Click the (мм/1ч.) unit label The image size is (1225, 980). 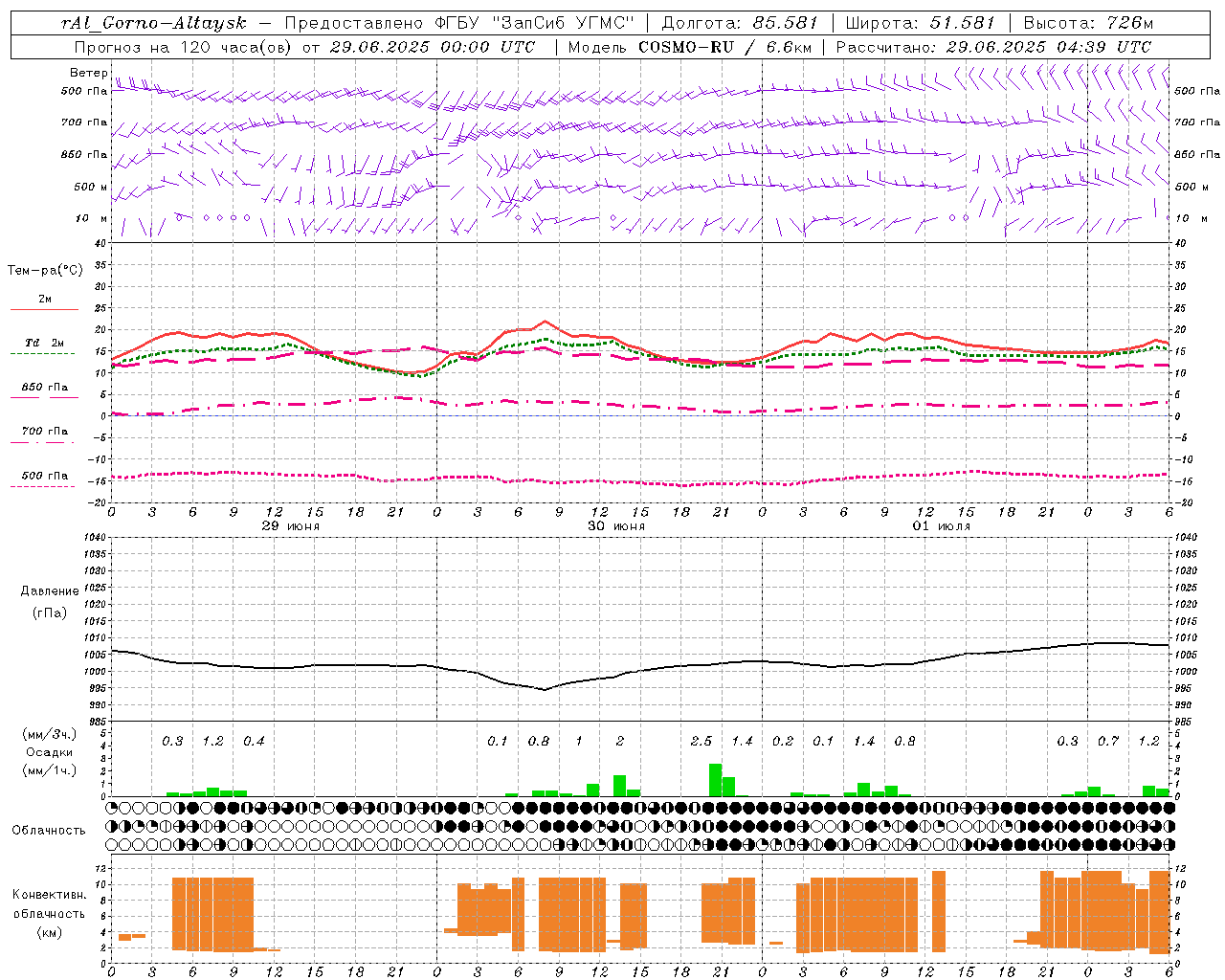(50, 770)
